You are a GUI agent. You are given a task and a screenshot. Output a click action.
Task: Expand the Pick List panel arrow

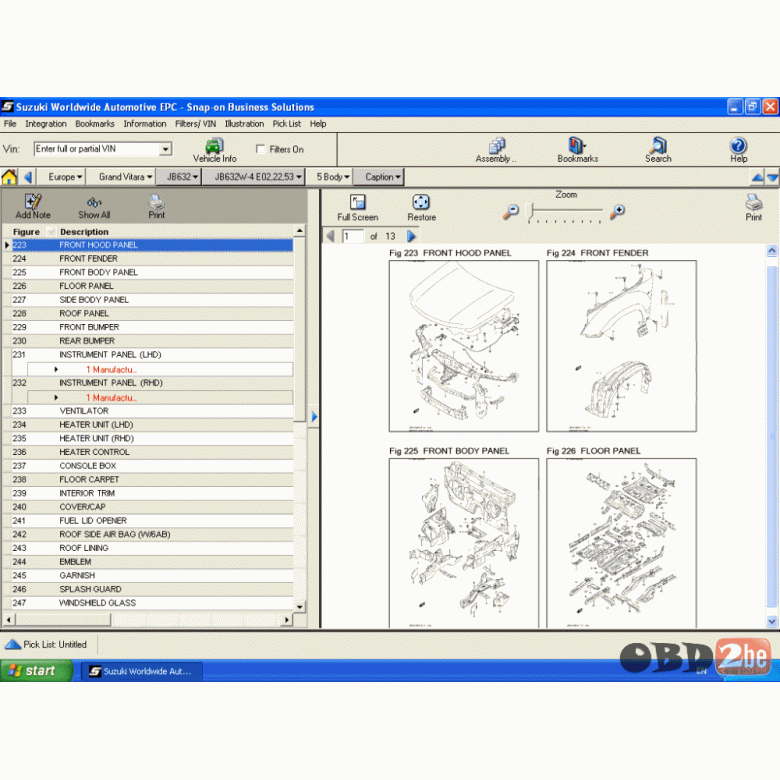(x=12, y=644)
